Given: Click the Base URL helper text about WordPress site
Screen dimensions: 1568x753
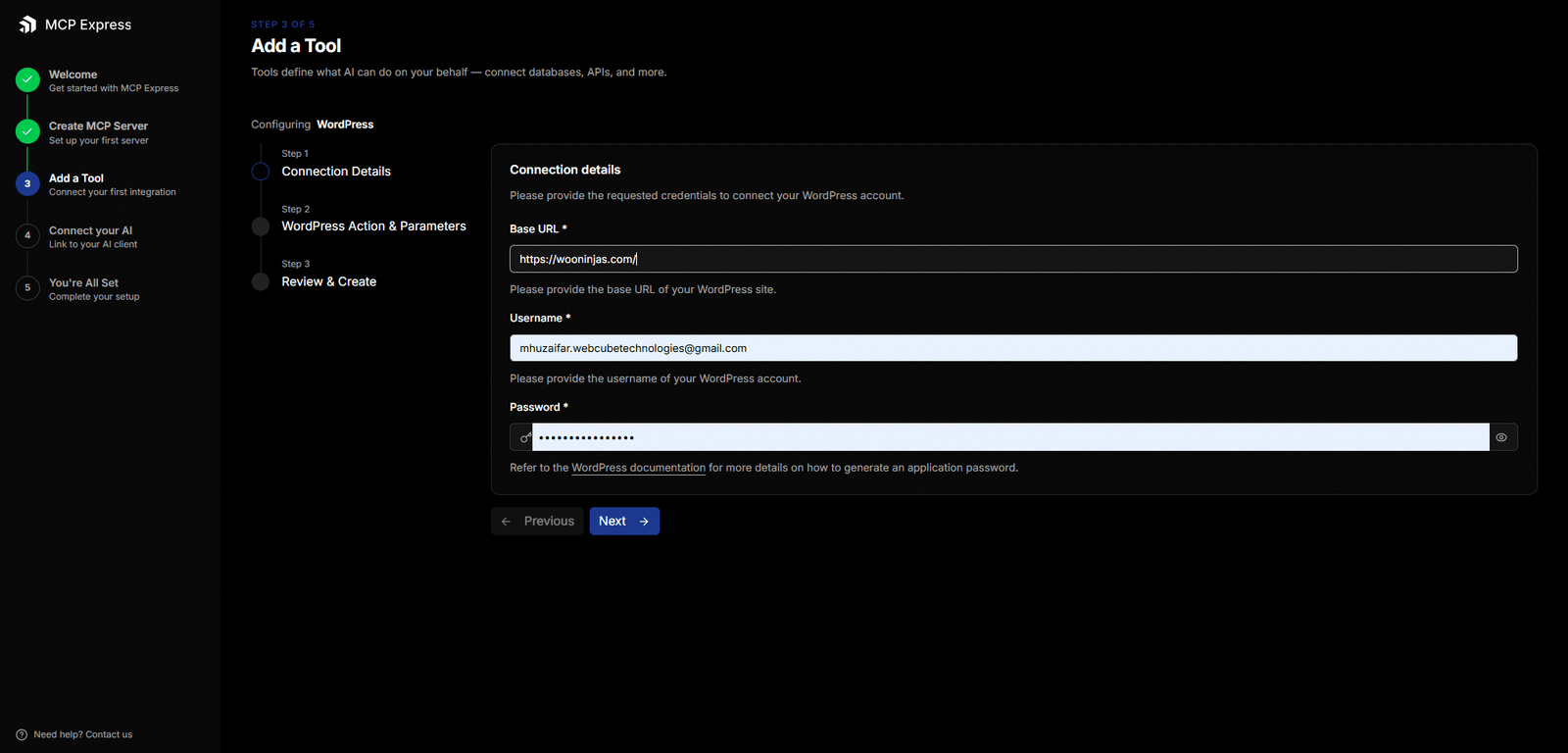Looking at the screenshot, I should 643,289.
